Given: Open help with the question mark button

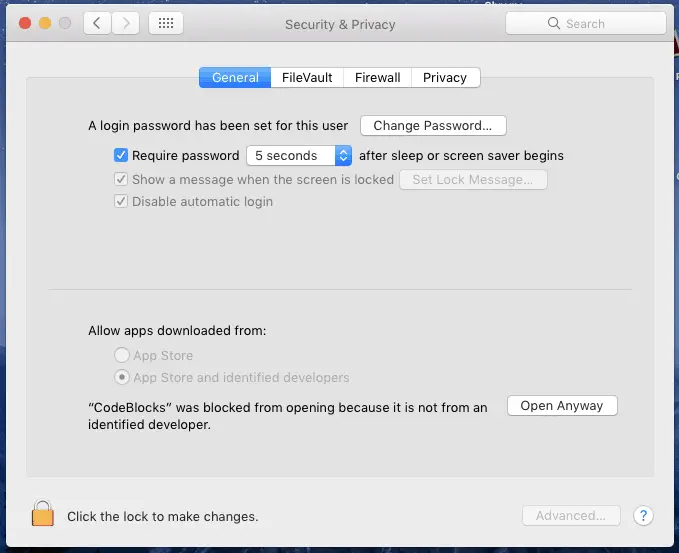Looking at the screenshot, I should pos(643,515).
